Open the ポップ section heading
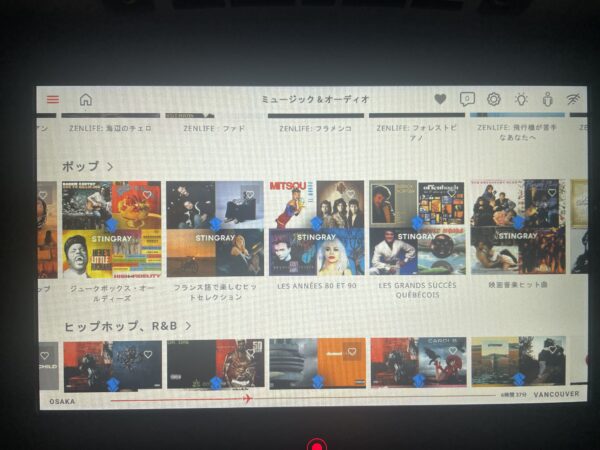600x450 pixels. point(81,166)
